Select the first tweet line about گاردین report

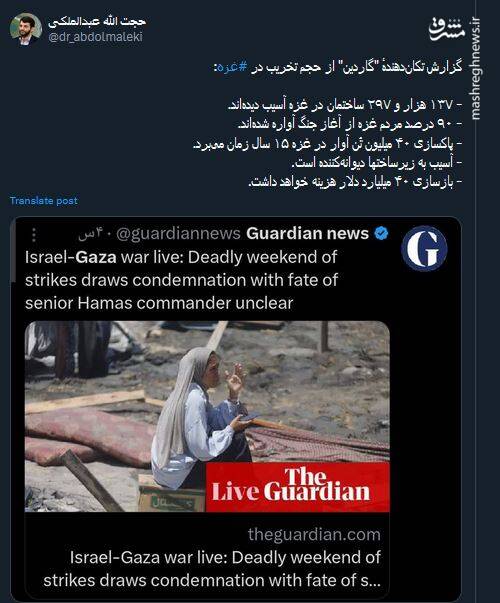pyautogui.click(x=338, y=67)
